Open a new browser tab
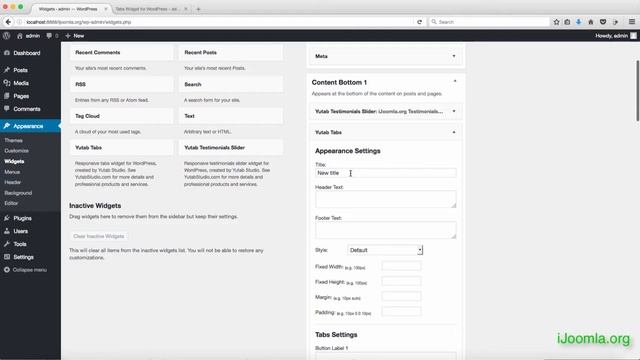The width and height of the screenshot is (640, 360). click(x=198, y=9)
